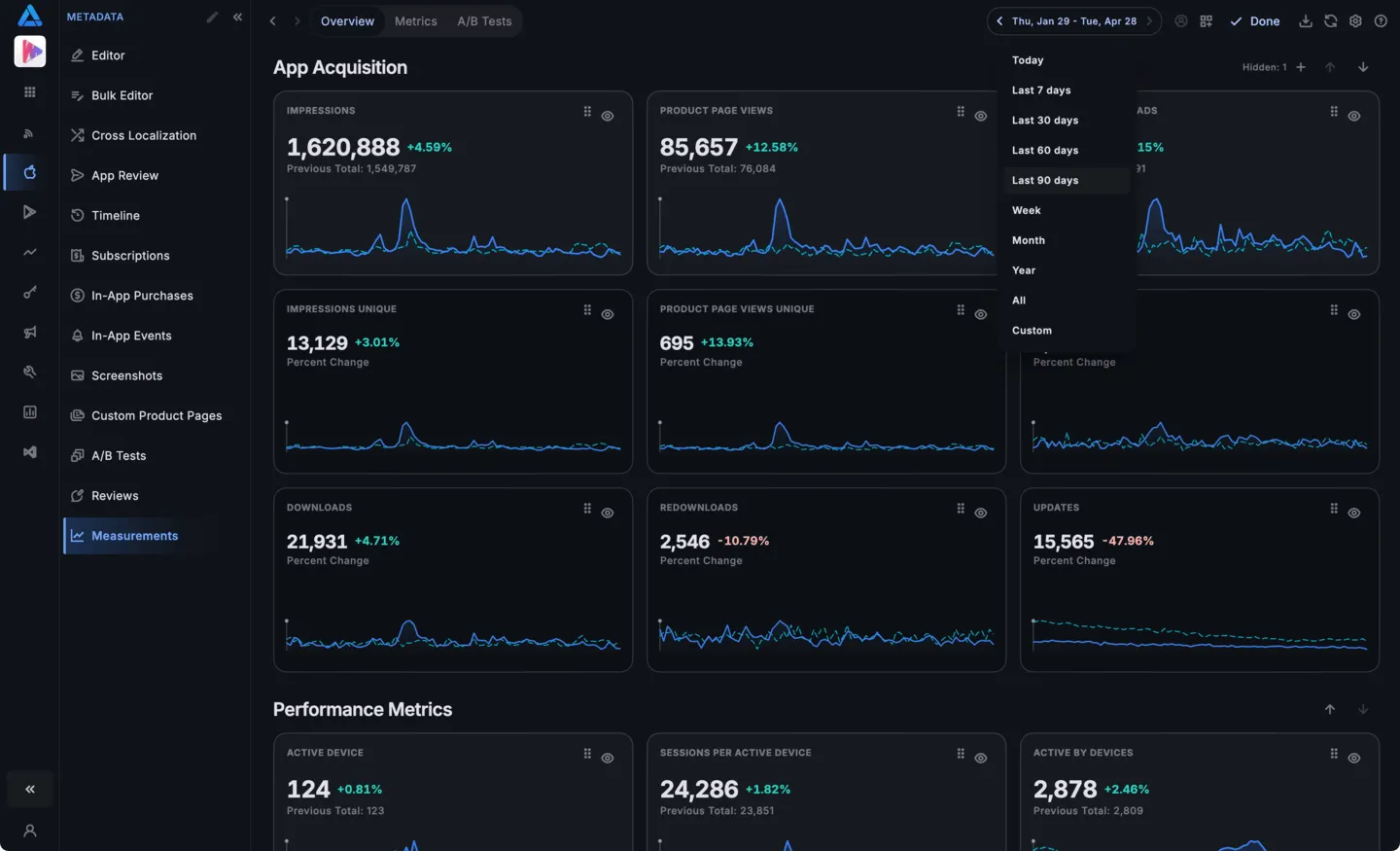This screenshot has width=1400, height=851.
Task: Open the date range selector Thu, Jan 29 - Tue, Apr 28
Action: [1074, 21]
